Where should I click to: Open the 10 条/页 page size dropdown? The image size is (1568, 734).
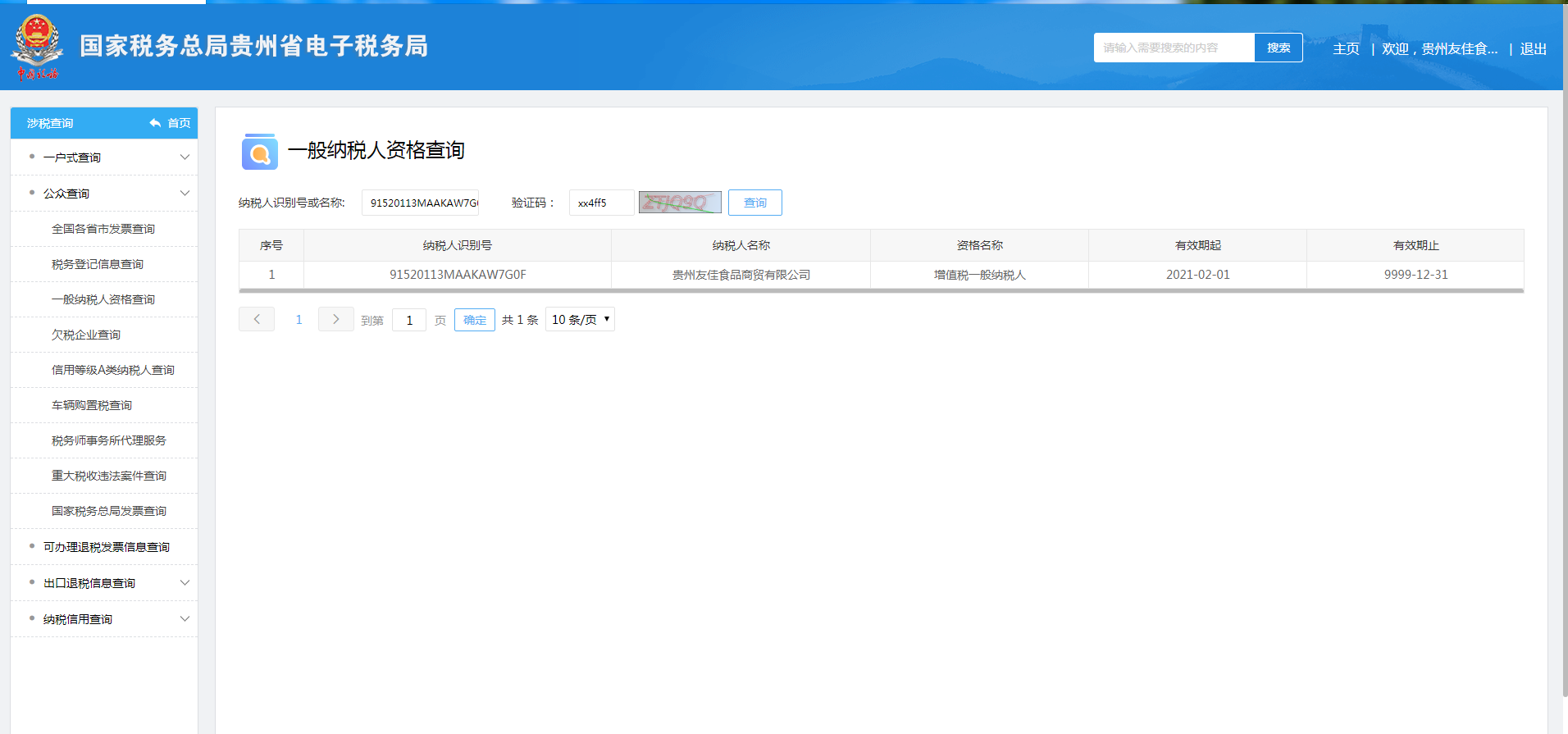[580, 320]
